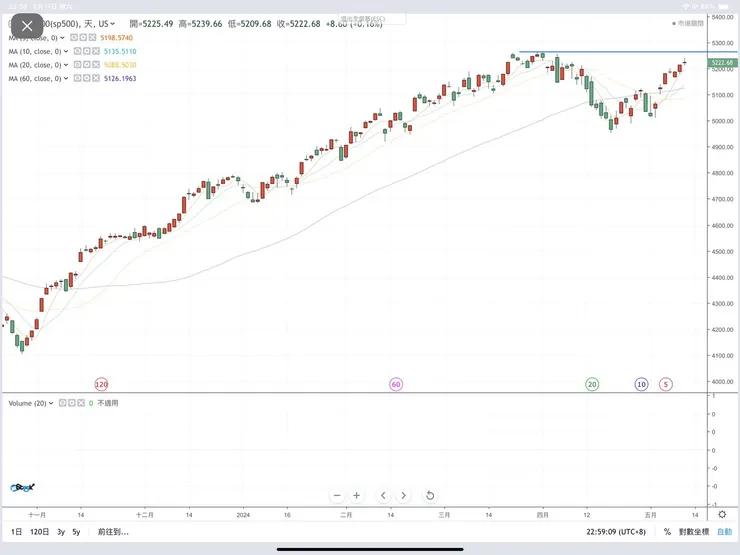Move the chart left with the arrow
Image resolution: width=740 pixels, height=555 pixels.
tap(383, 496)
